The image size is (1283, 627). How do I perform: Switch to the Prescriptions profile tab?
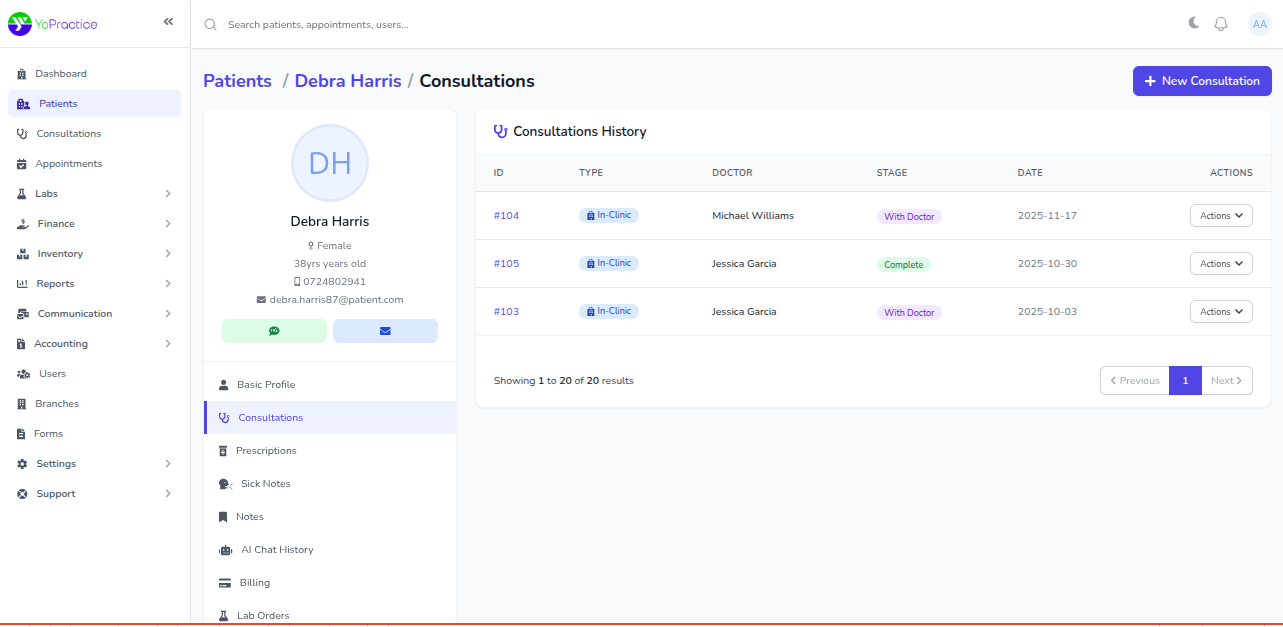(x=266, y=451)
